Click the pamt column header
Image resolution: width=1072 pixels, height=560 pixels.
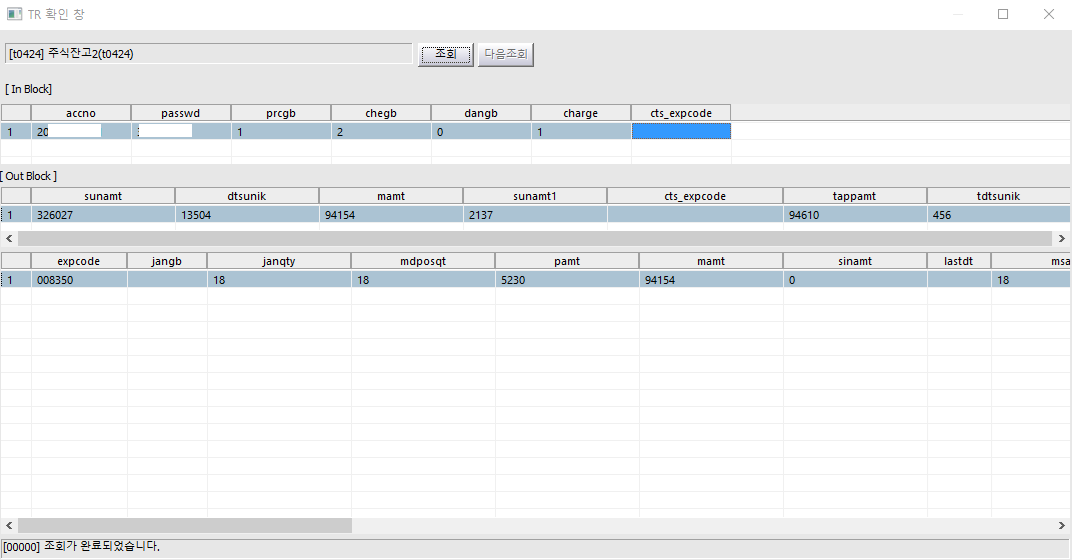coord(567,261)
